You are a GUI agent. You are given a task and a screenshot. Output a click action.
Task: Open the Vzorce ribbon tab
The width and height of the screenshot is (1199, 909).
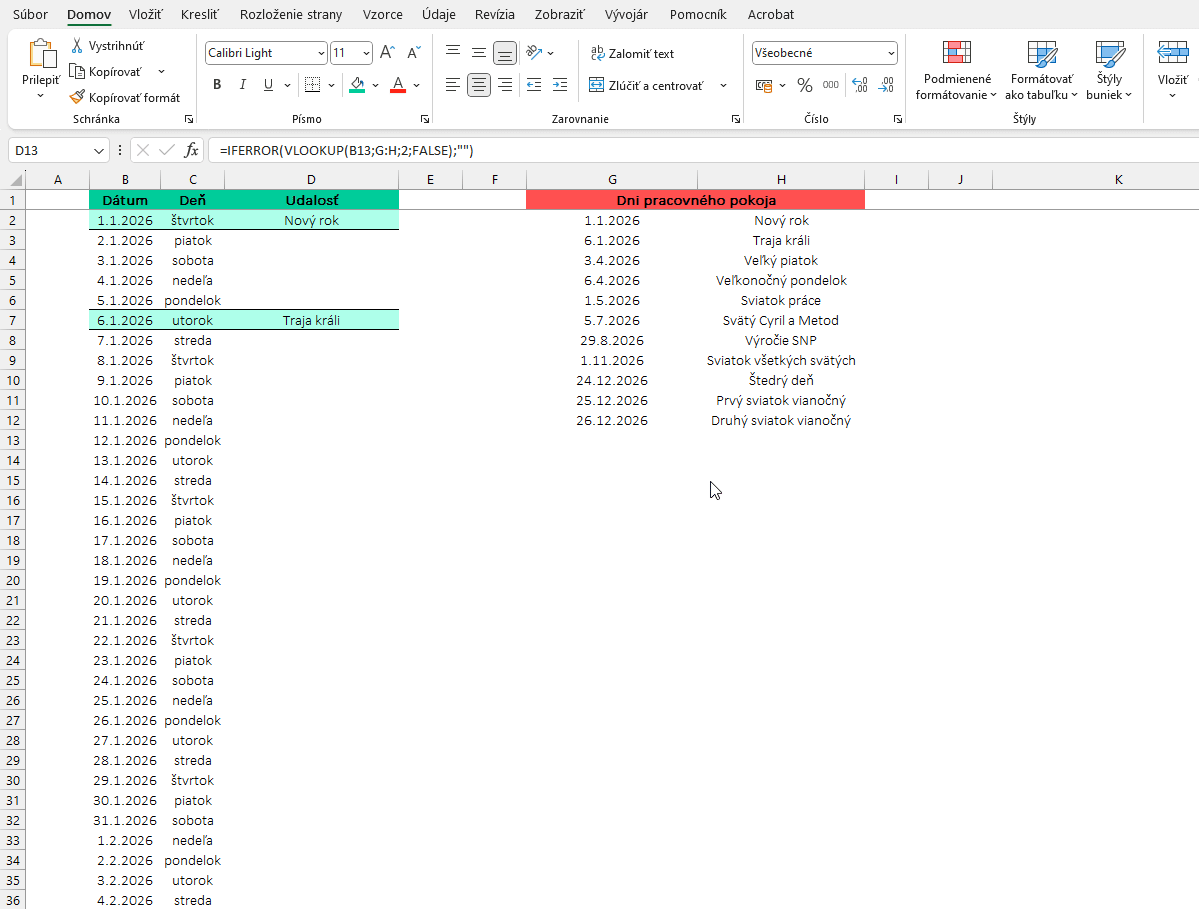coord(383,15)
